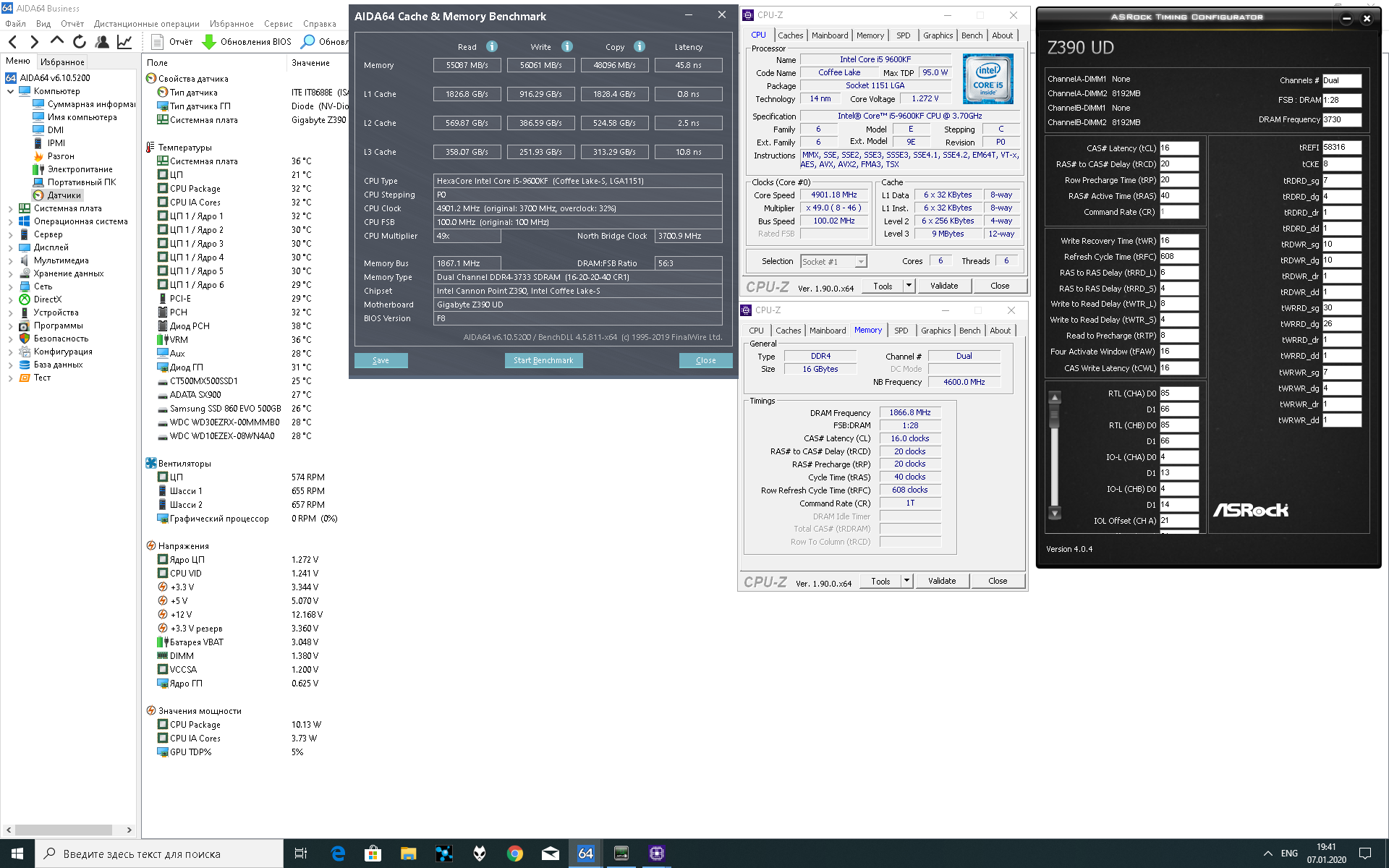Click the info icon next to Copy
Viewport: 1389px width, 868px height.
640,46
